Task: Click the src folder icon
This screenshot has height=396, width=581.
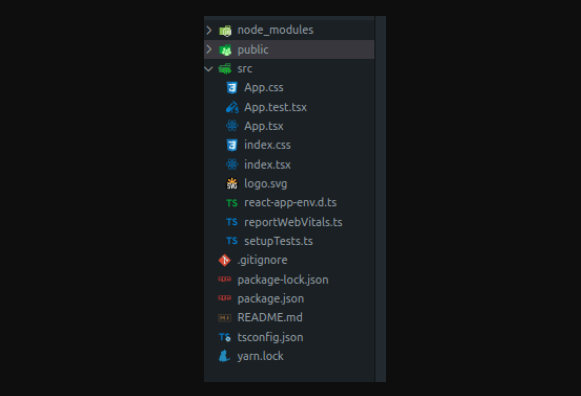Action: (x=225, y=69)
